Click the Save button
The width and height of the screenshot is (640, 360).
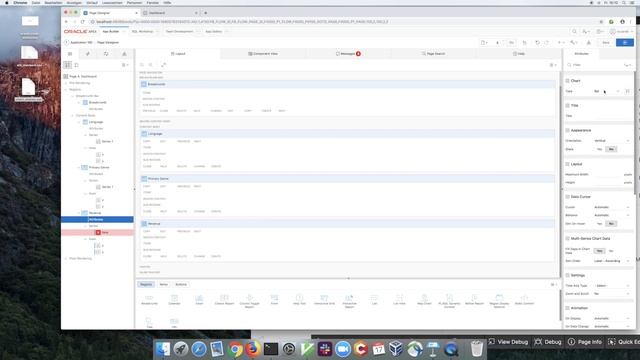606,42
